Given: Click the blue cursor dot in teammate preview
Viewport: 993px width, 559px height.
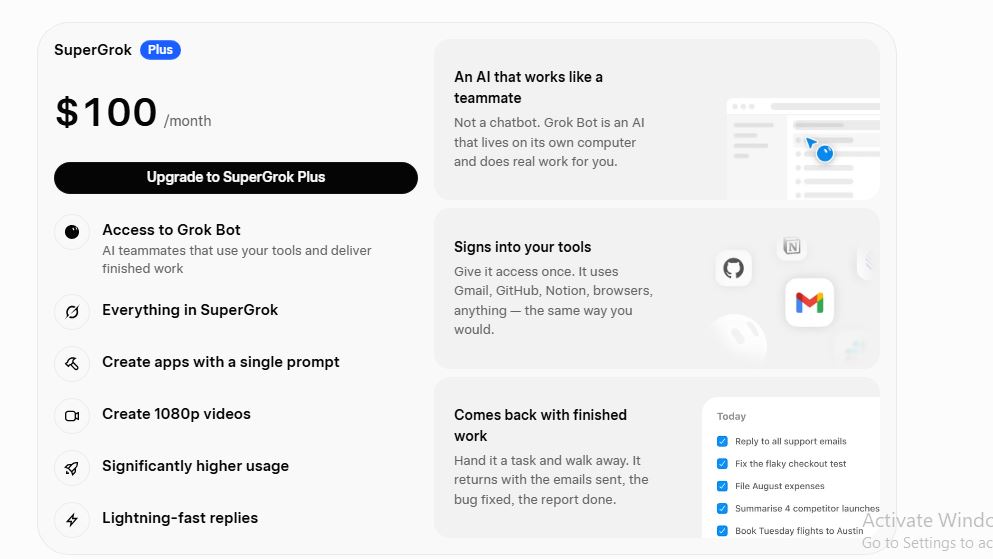Looking at the screenshot, I should tap(825, 153).
